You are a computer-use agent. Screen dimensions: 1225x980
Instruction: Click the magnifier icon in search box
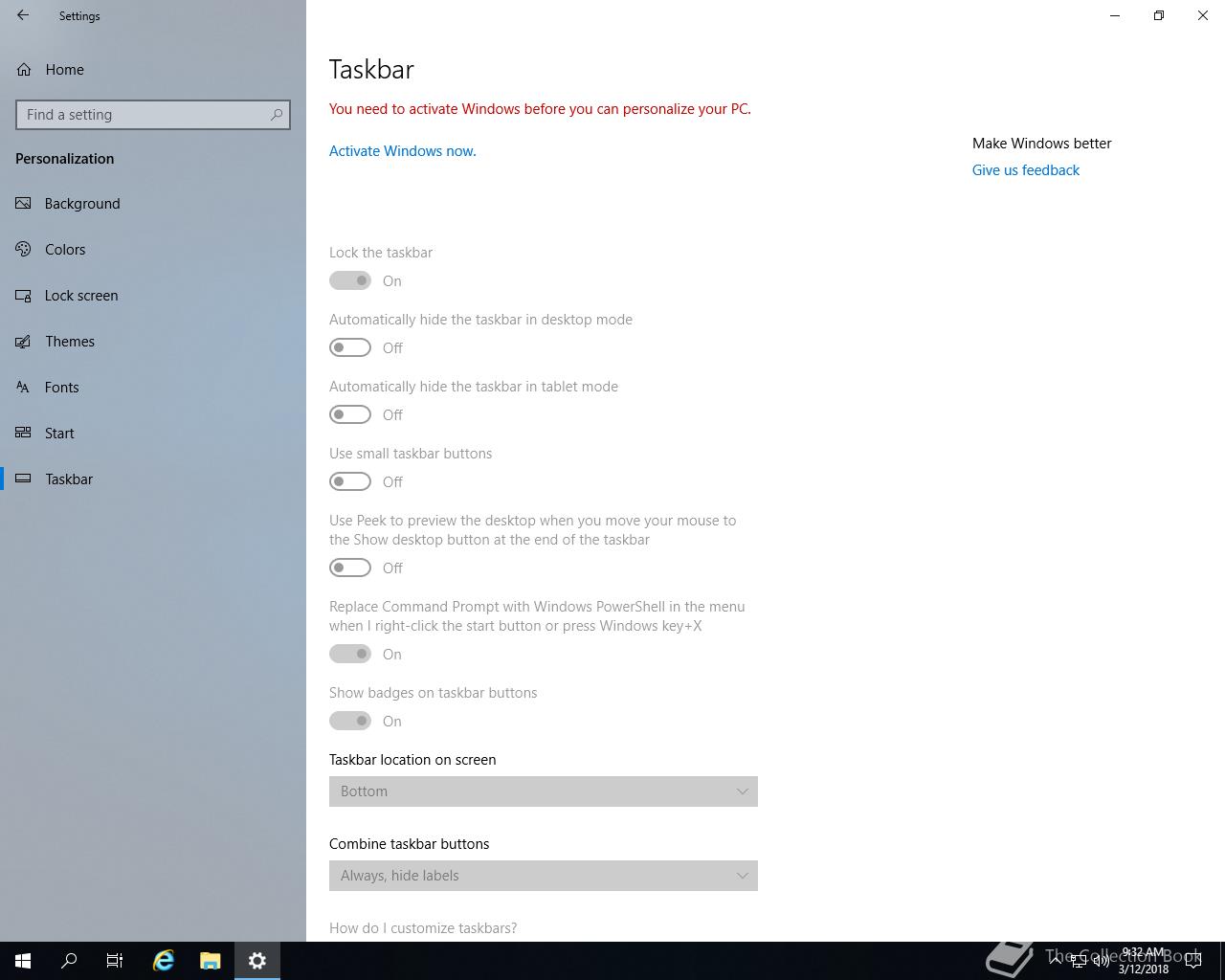point(277,115)
